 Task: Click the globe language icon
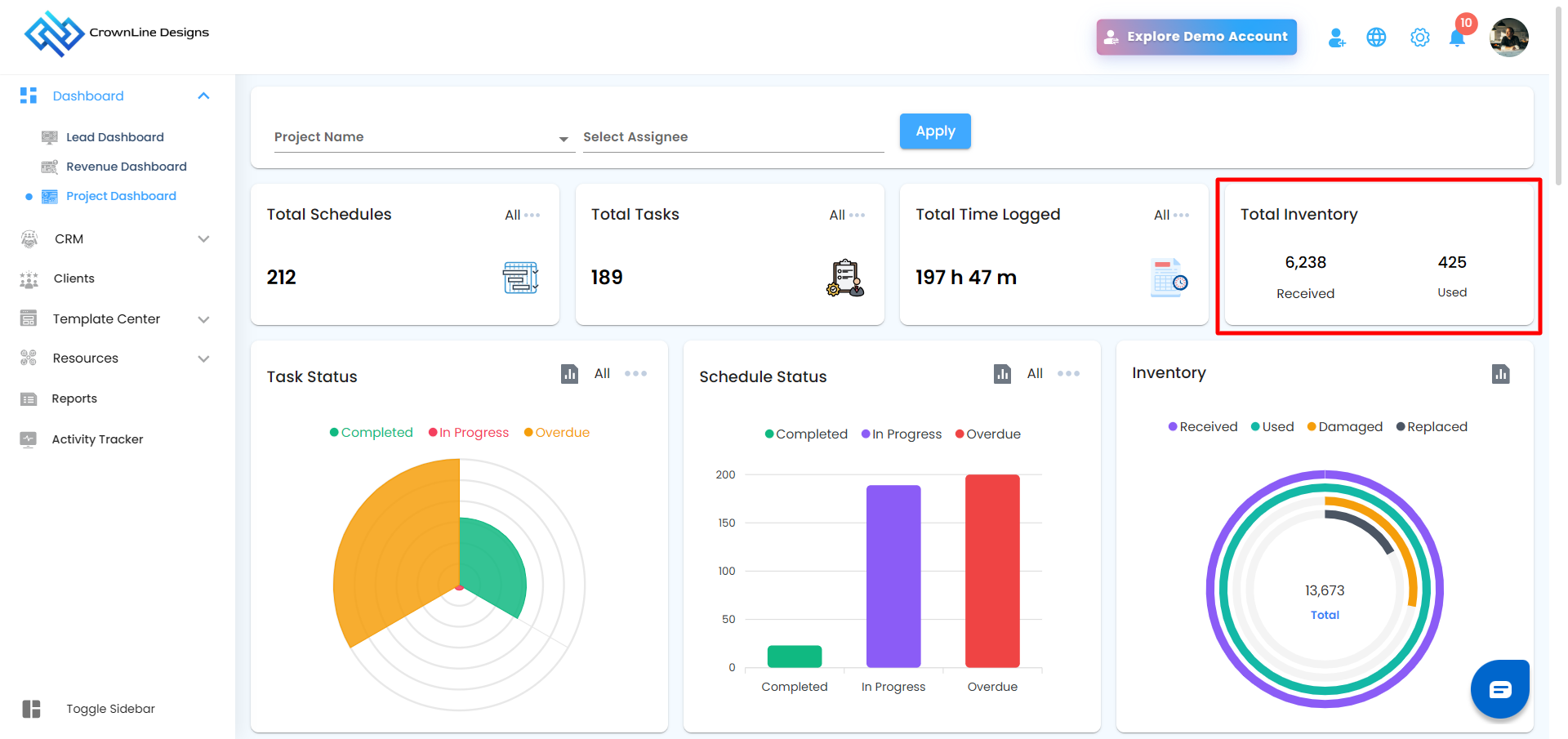1376,38
